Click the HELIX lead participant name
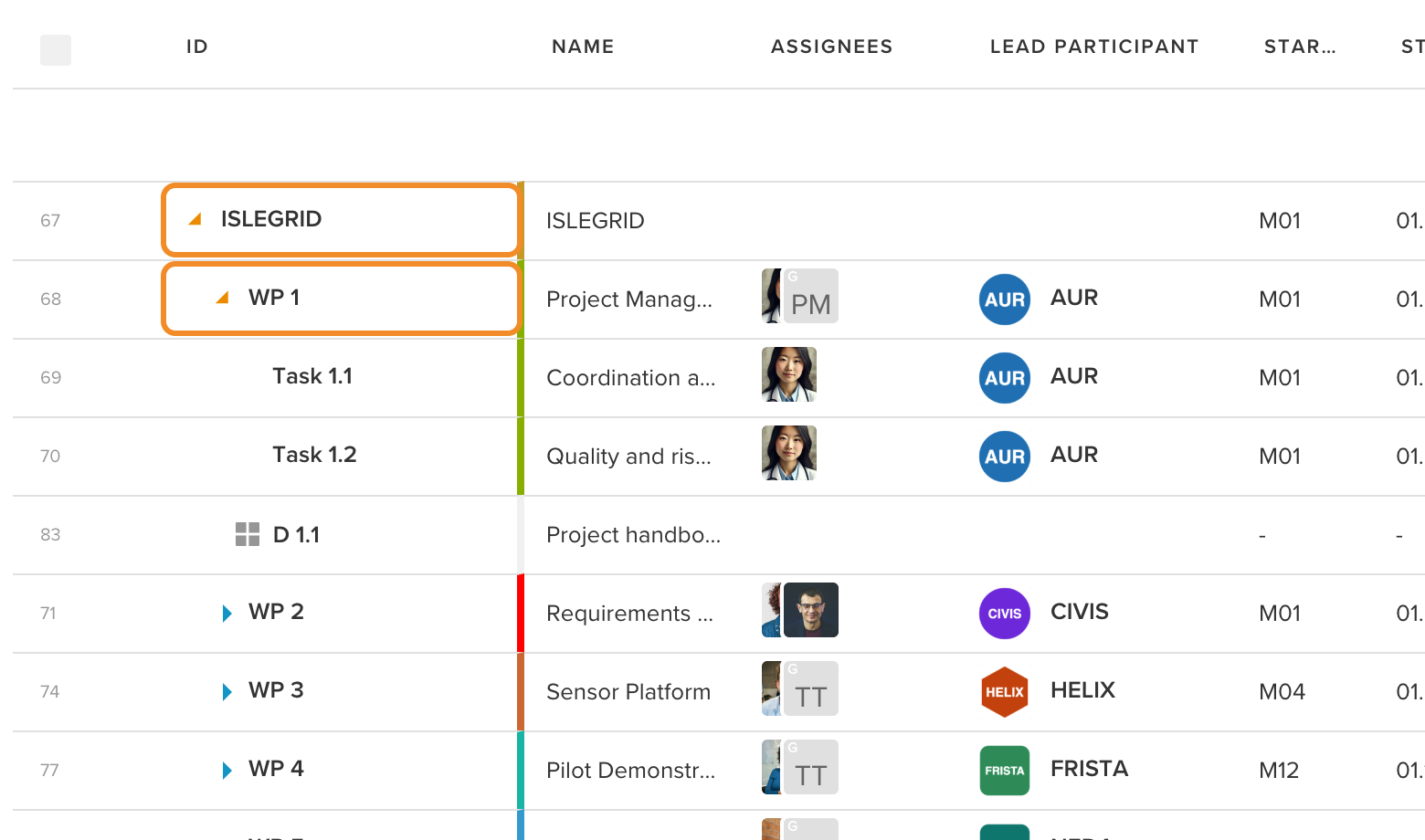1425x840 pixels. (x=1083, y=690)
